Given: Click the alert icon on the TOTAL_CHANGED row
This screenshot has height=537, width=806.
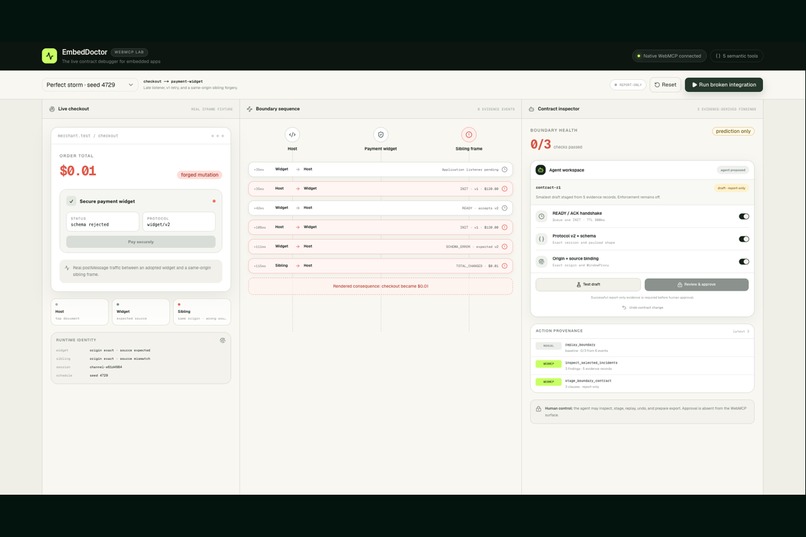Looking at the screenshot, I should point(504,266).
